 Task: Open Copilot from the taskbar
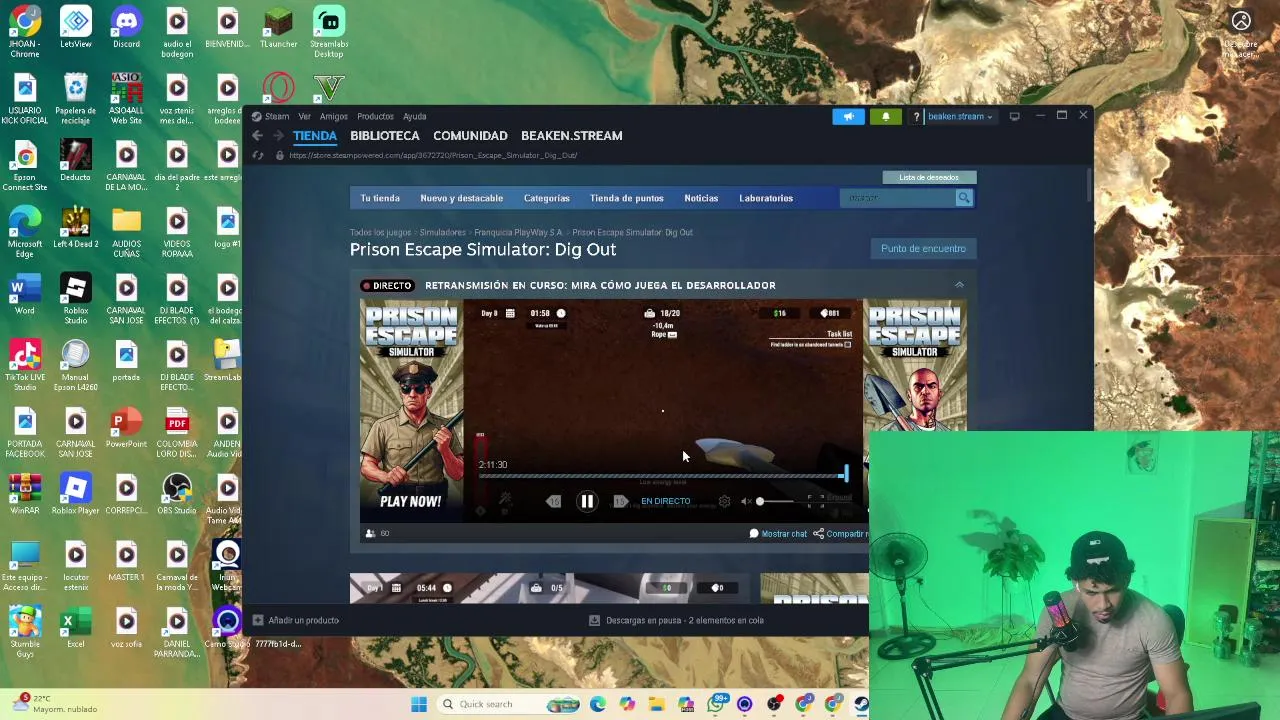click(627, 704)
